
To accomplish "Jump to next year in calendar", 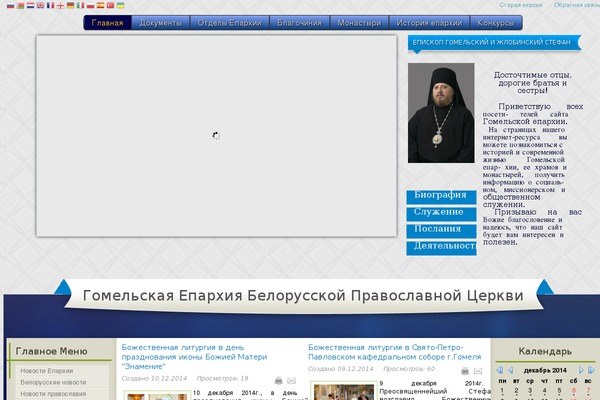I will 591,370.
